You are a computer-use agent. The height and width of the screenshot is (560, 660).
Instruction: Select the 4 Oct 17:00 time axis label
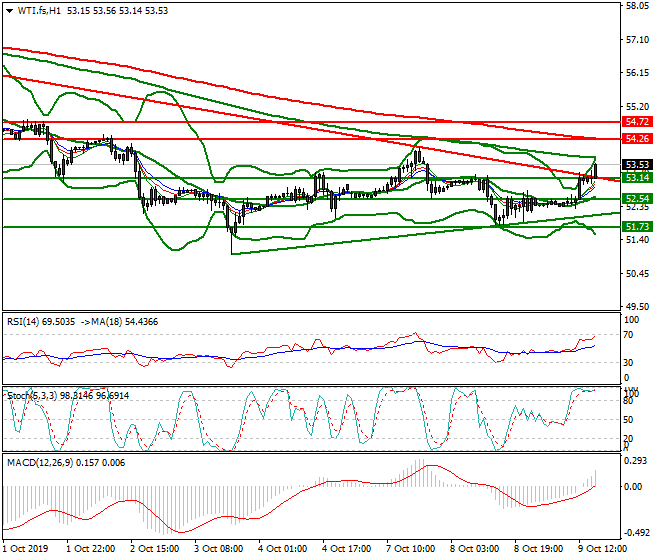coord(346,549)
